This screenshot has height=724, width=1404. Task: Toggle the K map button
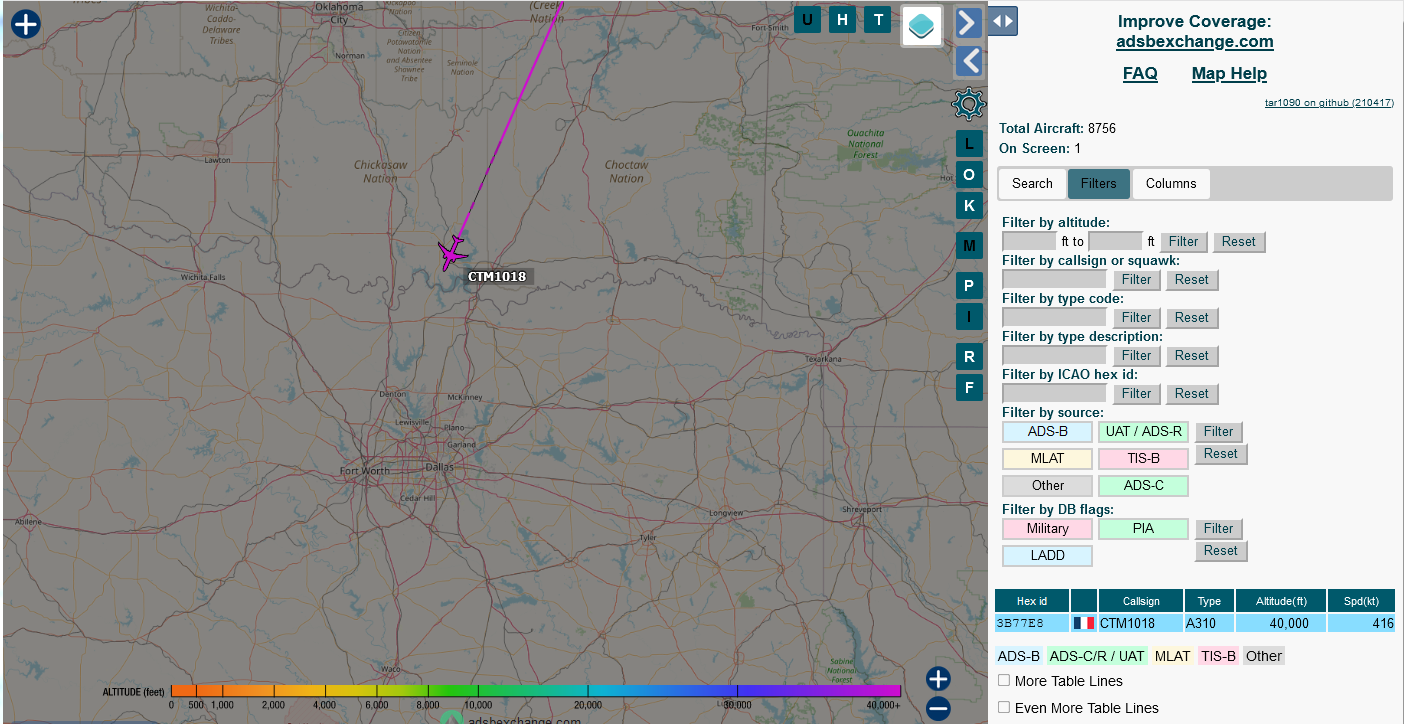pos(969,206)
